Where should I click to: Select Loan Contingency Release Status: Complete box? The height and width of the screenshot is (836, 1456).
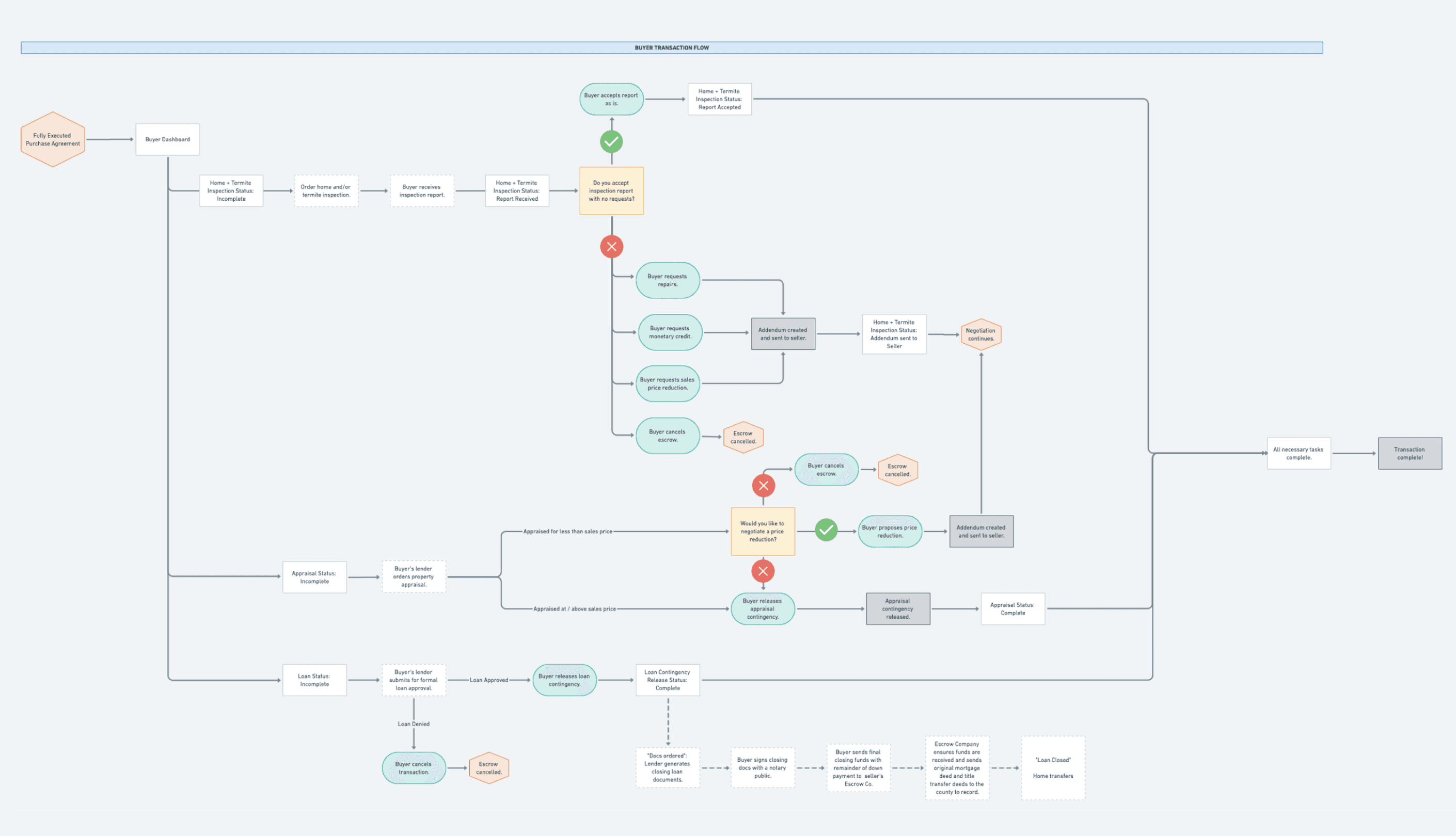pyautogui.click(x=668, y=680)
